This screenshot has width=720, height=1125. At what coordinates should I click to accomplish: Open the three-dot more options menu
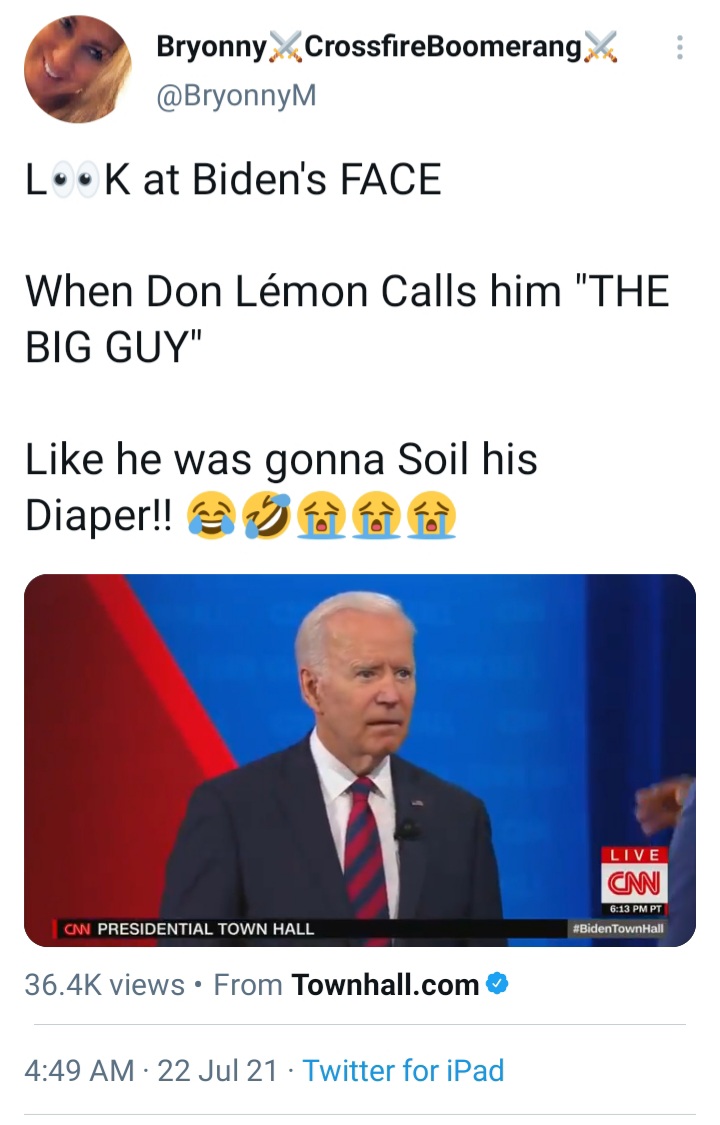click(679, 47)
